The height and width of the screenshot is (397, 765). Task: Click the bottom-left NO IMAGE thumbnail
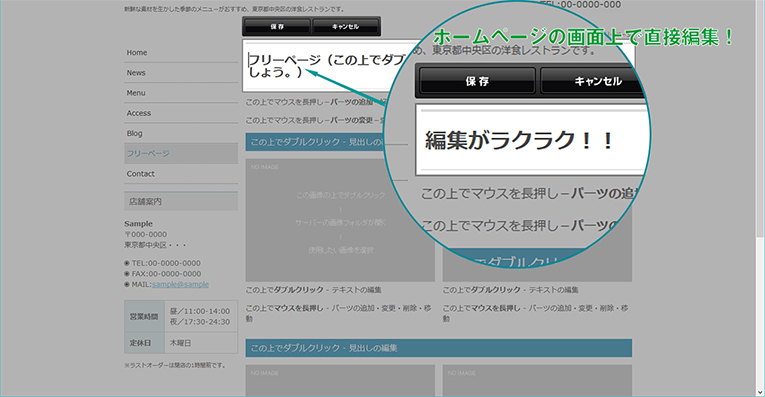point(340,380)
